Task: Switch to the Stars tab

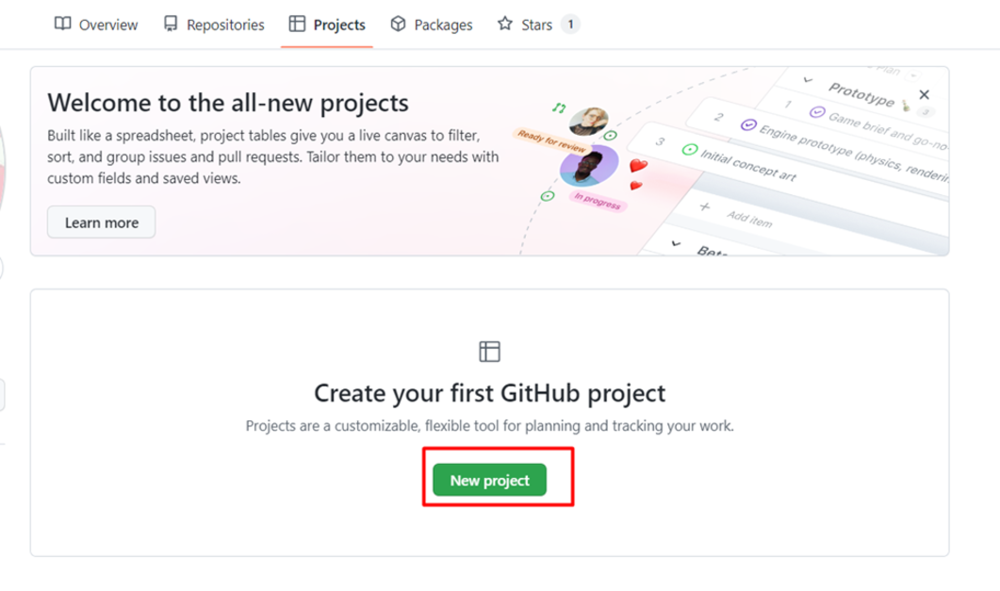Action: point(537,24)
